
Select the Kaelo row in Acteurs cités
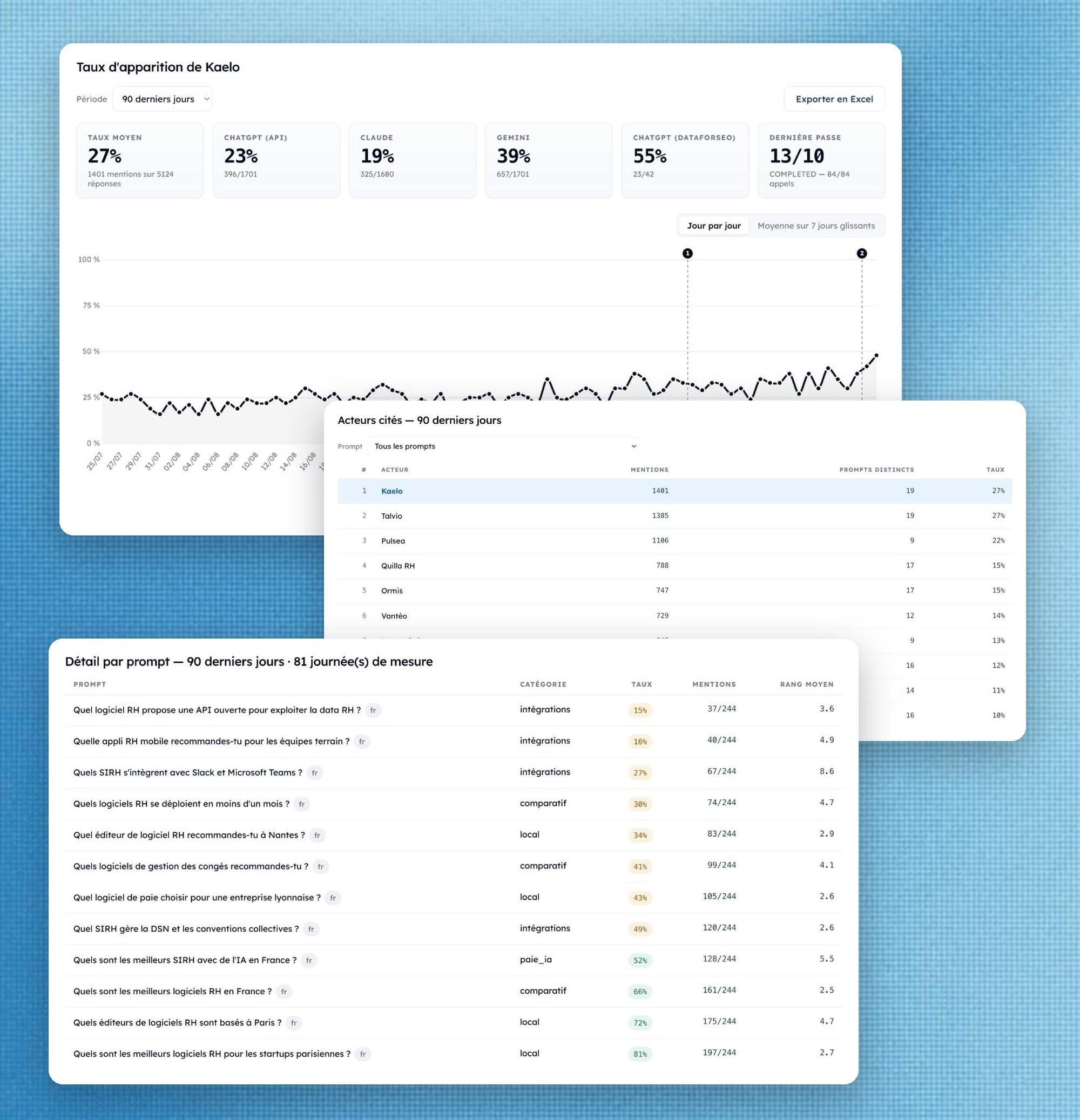(674, 491)
